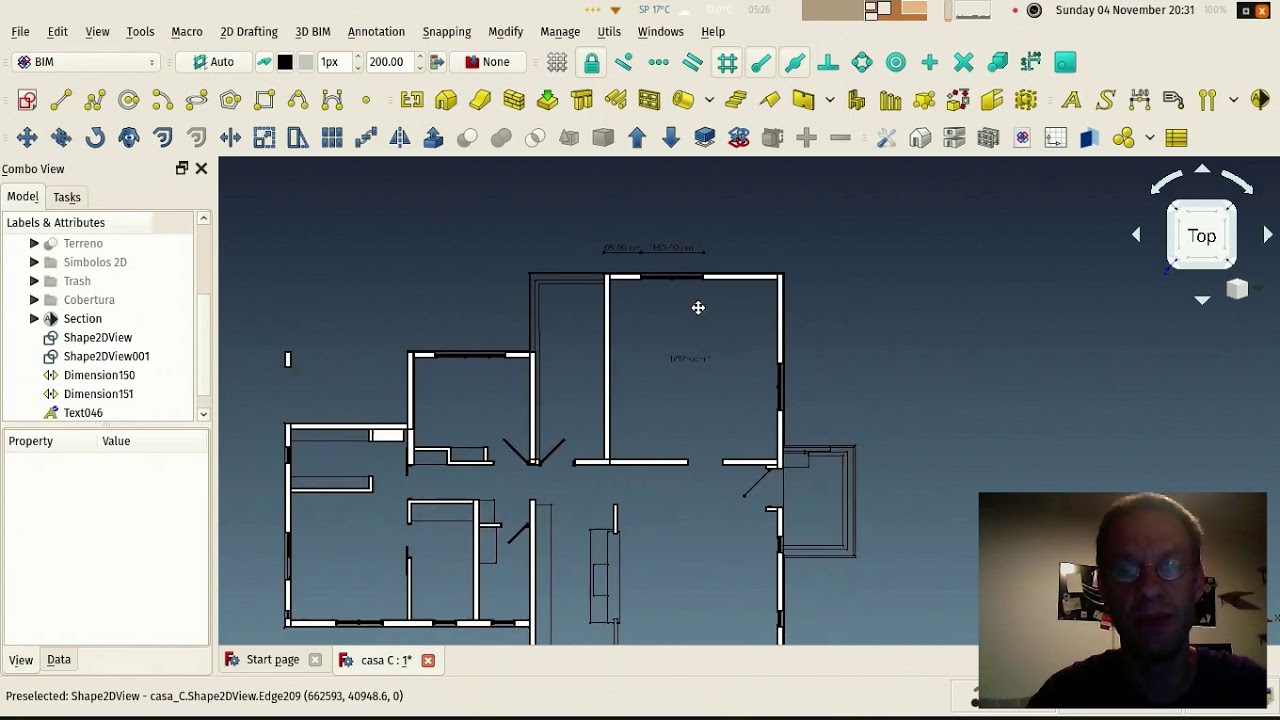This screenshot has width=1280, height=720.
Task: Toggle snap parallel
Action: (692, 62)
